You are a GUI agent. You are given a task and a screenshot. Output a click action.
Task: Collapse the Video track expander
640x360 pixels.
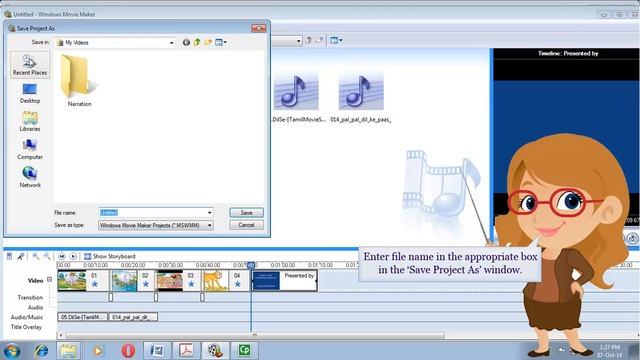pyautogui.click(x=49, y=280)
